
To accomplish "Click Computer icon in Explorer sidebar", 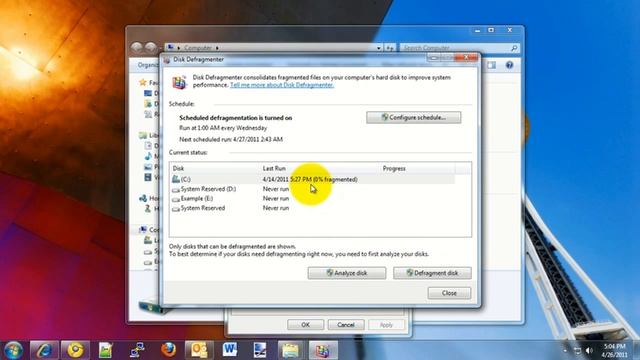I will [x=143, y=230].
